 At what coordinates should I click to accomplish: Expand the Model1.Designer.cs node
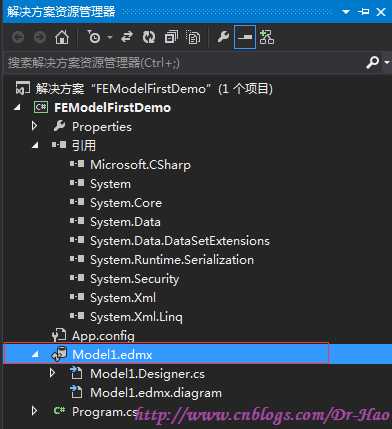point(52,373)
